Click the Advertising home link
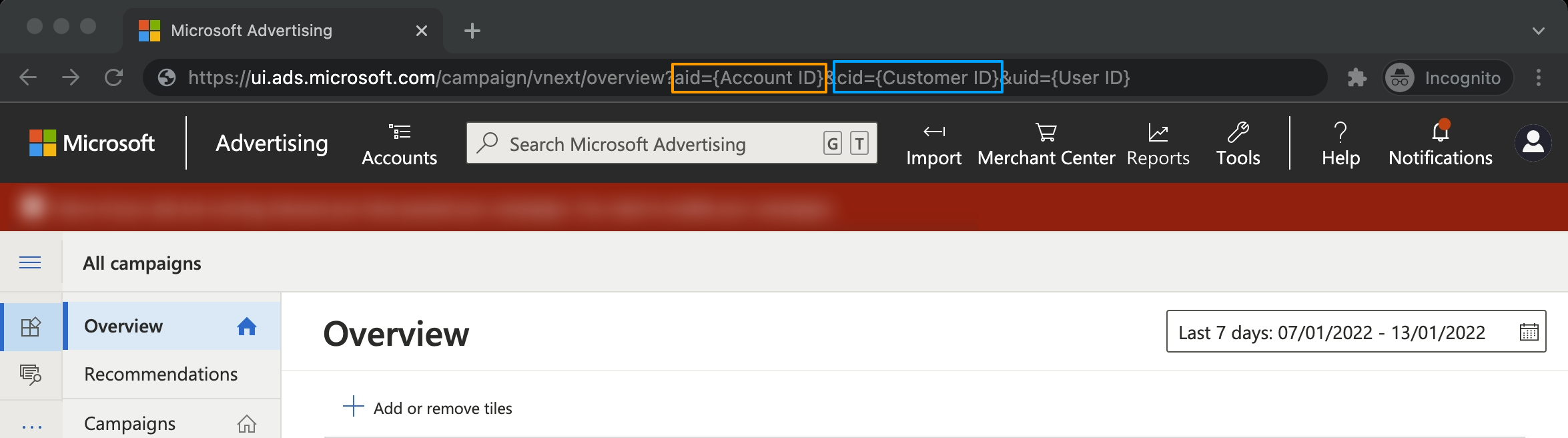 coord(272,143)
